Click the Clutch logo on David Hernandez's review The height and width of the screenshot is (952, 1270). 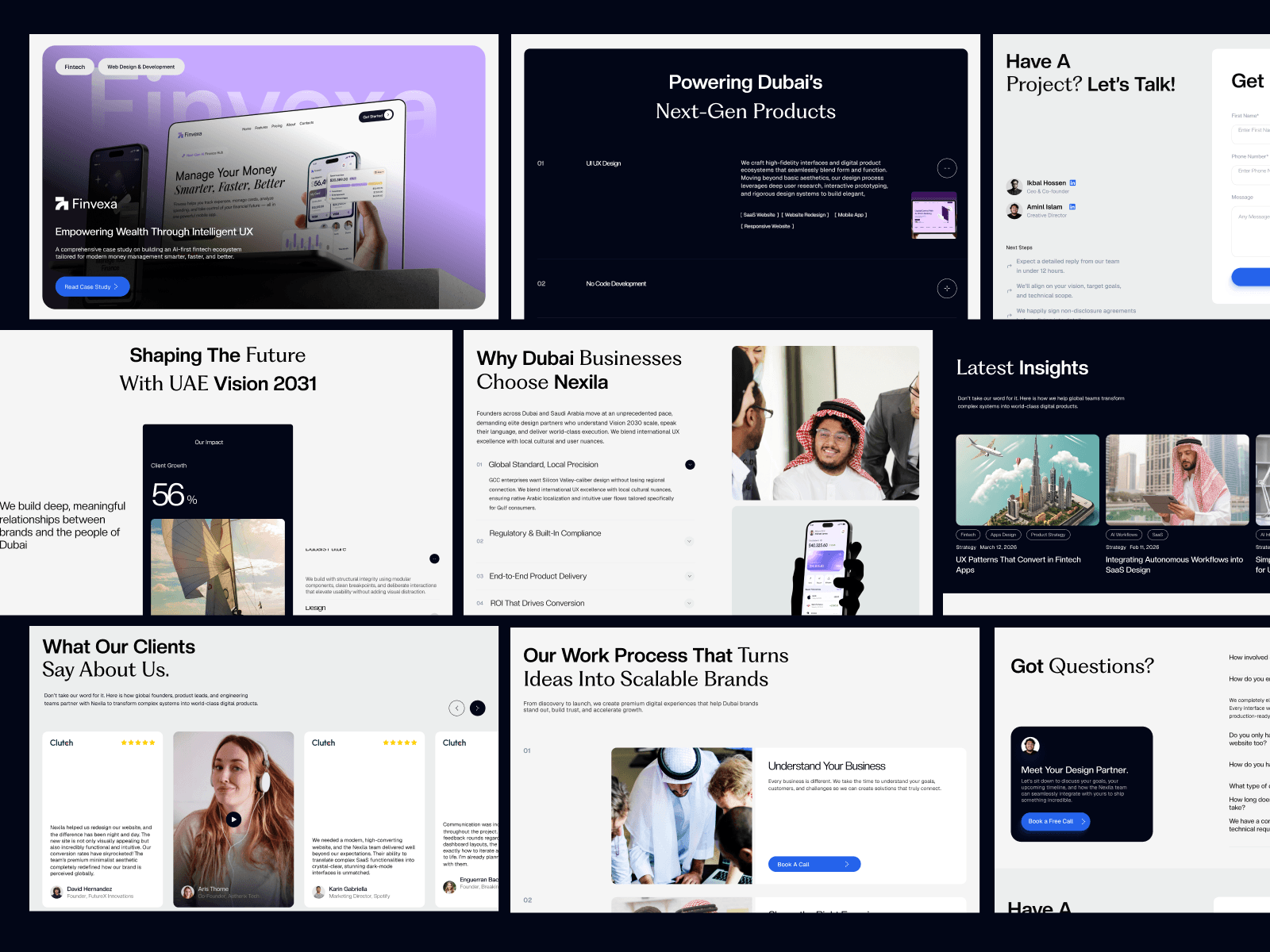point(62,743)
